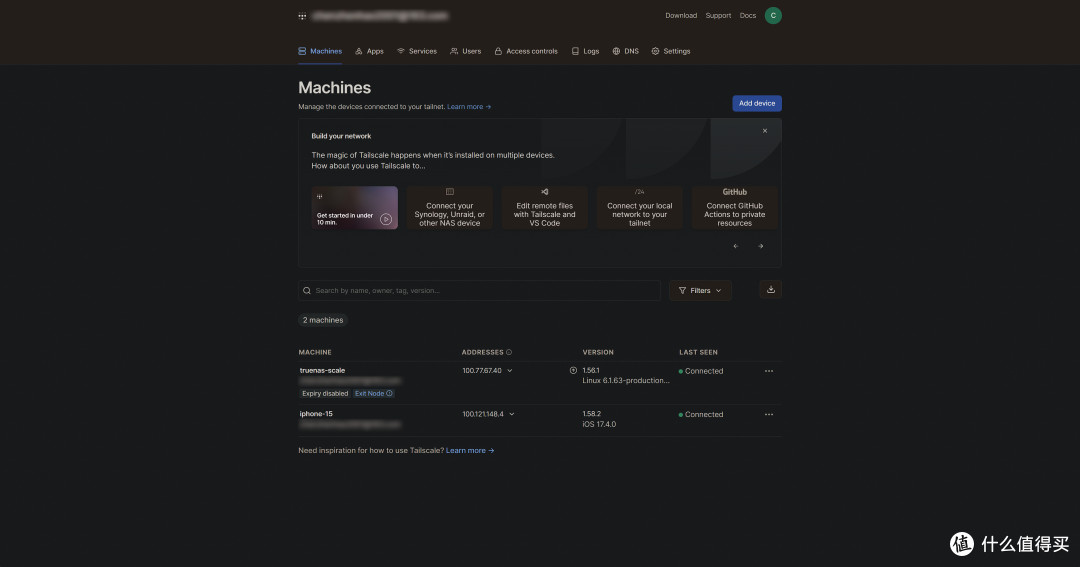The image size is (1080, 567).
Task: Go to next suggestion cards arrow
Action: point(760,246)
